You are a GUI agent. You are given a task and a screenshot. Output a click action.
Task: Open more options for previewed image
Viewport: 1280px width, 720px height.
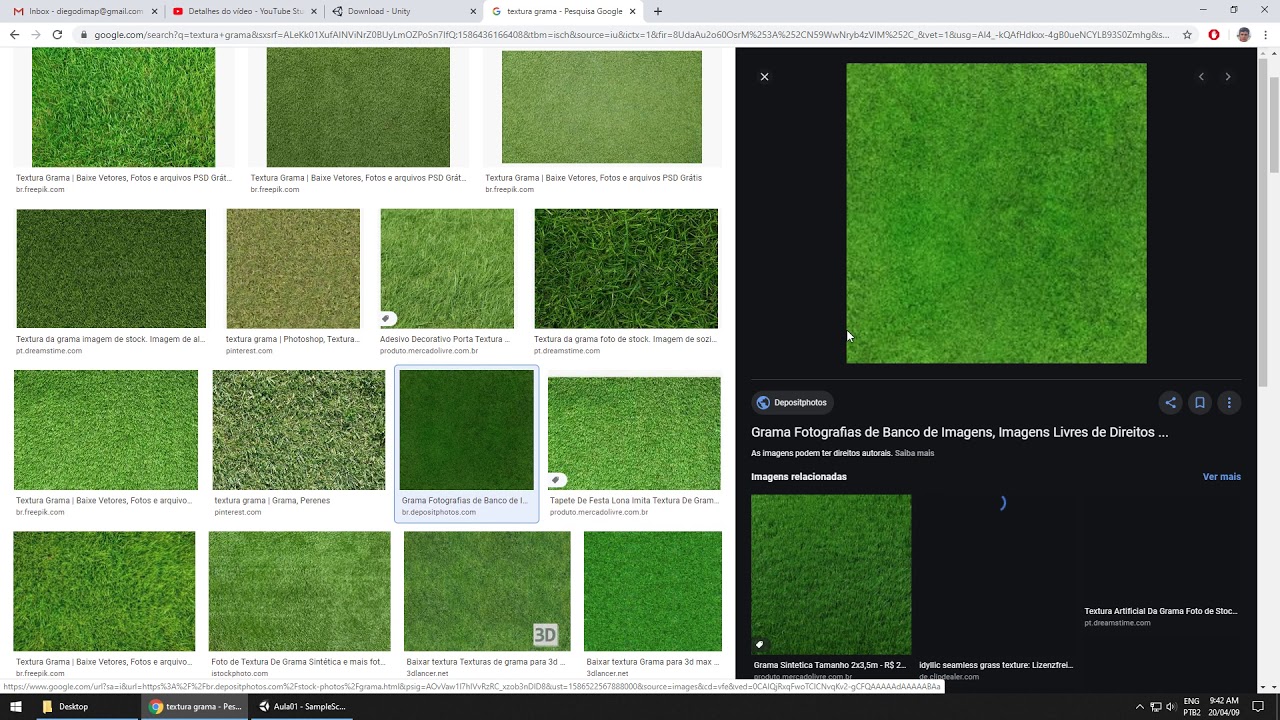[1229, 403]
